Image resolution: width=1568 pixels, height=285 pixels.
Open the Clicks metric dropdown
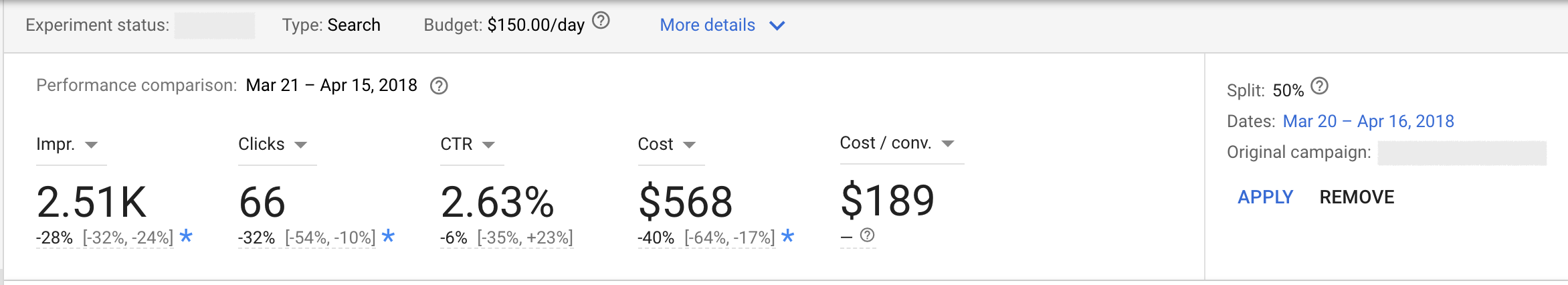pyautogui.click(x=301, y=145)
